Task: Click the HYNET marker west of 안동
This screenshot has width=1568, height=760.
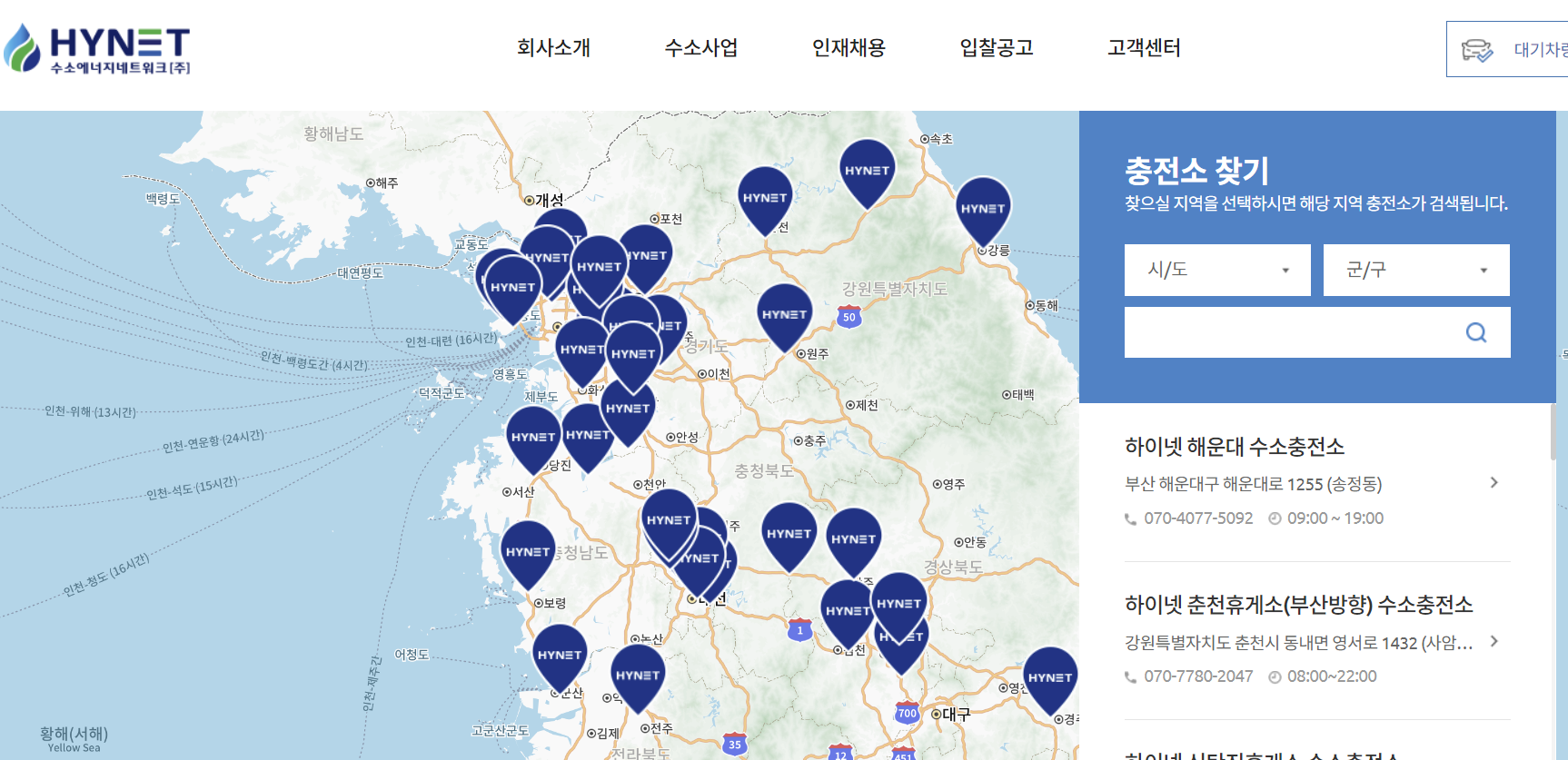Action: coord(854,541)
